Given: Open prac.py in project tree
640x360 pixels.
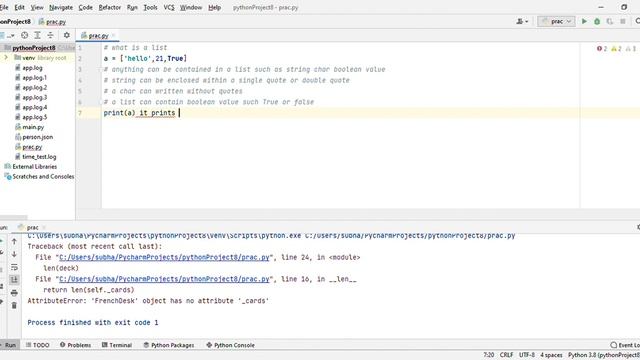Looking at the screenshot, I should point(32,147).
